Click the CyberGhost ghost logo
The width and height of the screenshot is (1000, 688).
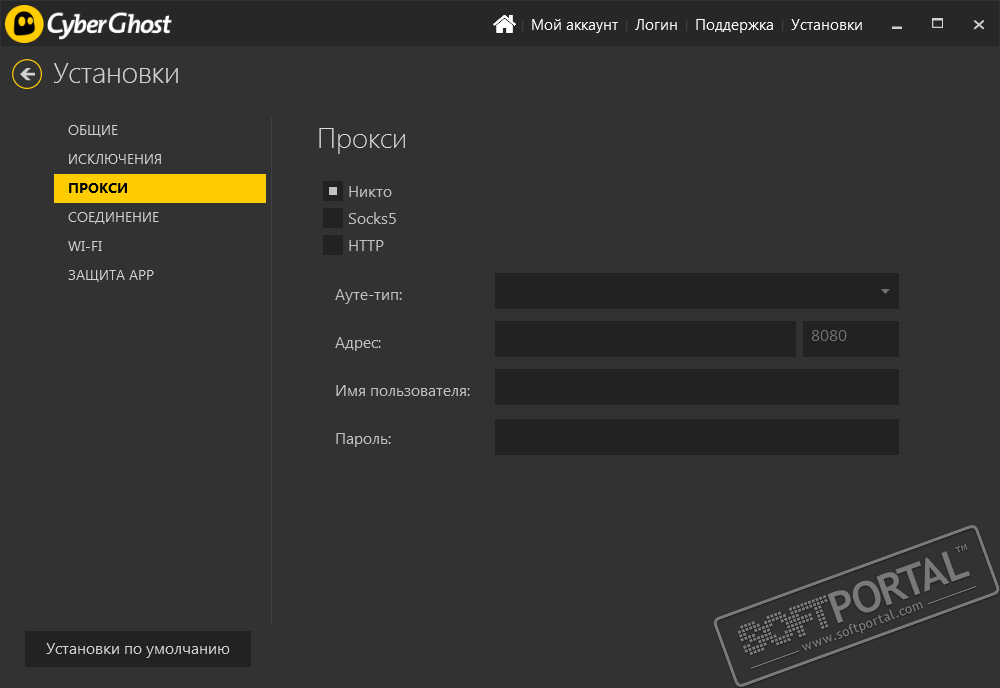(24, 24)
